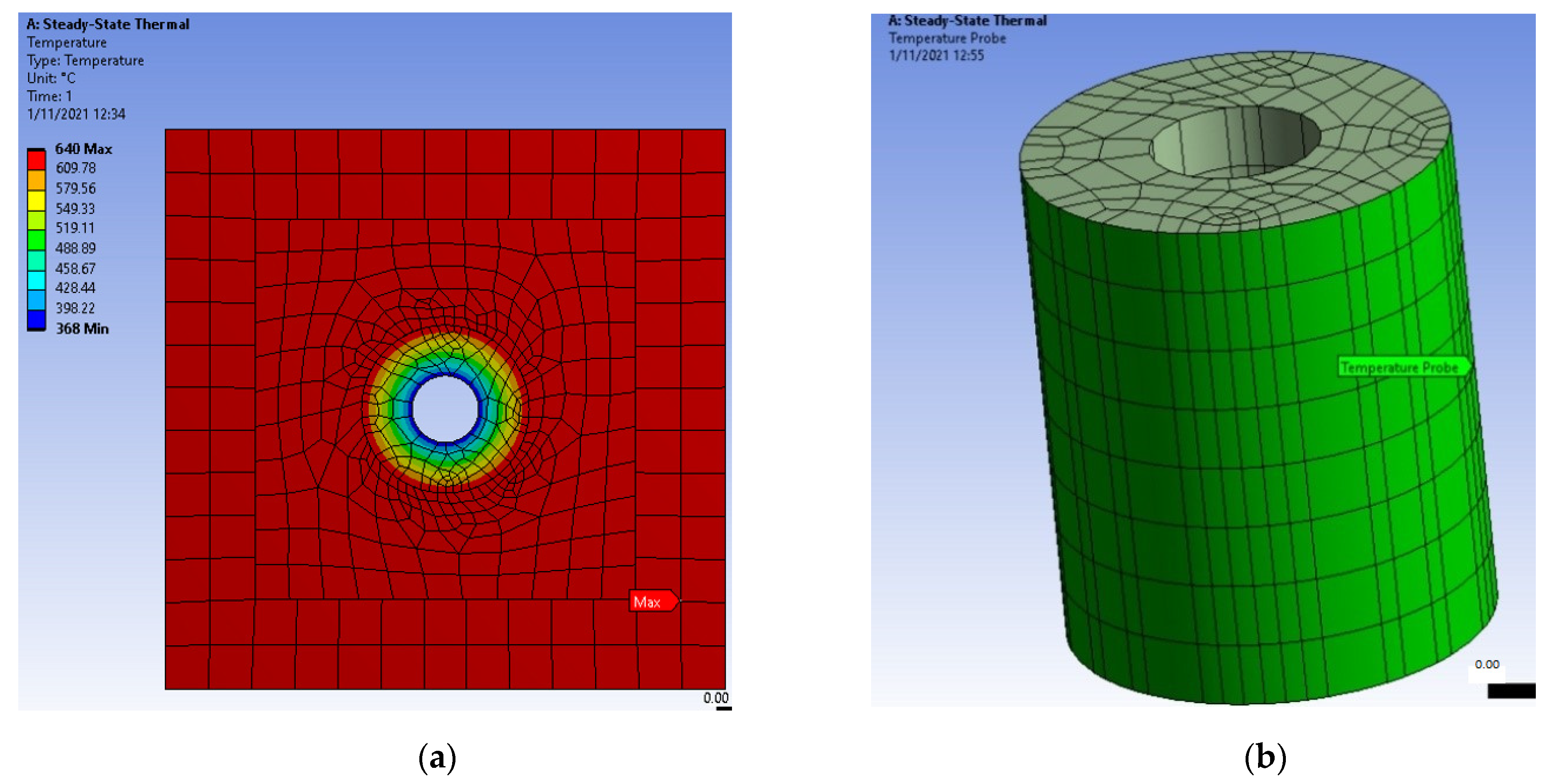Viewport: 1552px width, 784px height.
Task: Click the '428.44' legend value
Action: tap(75, 288)
